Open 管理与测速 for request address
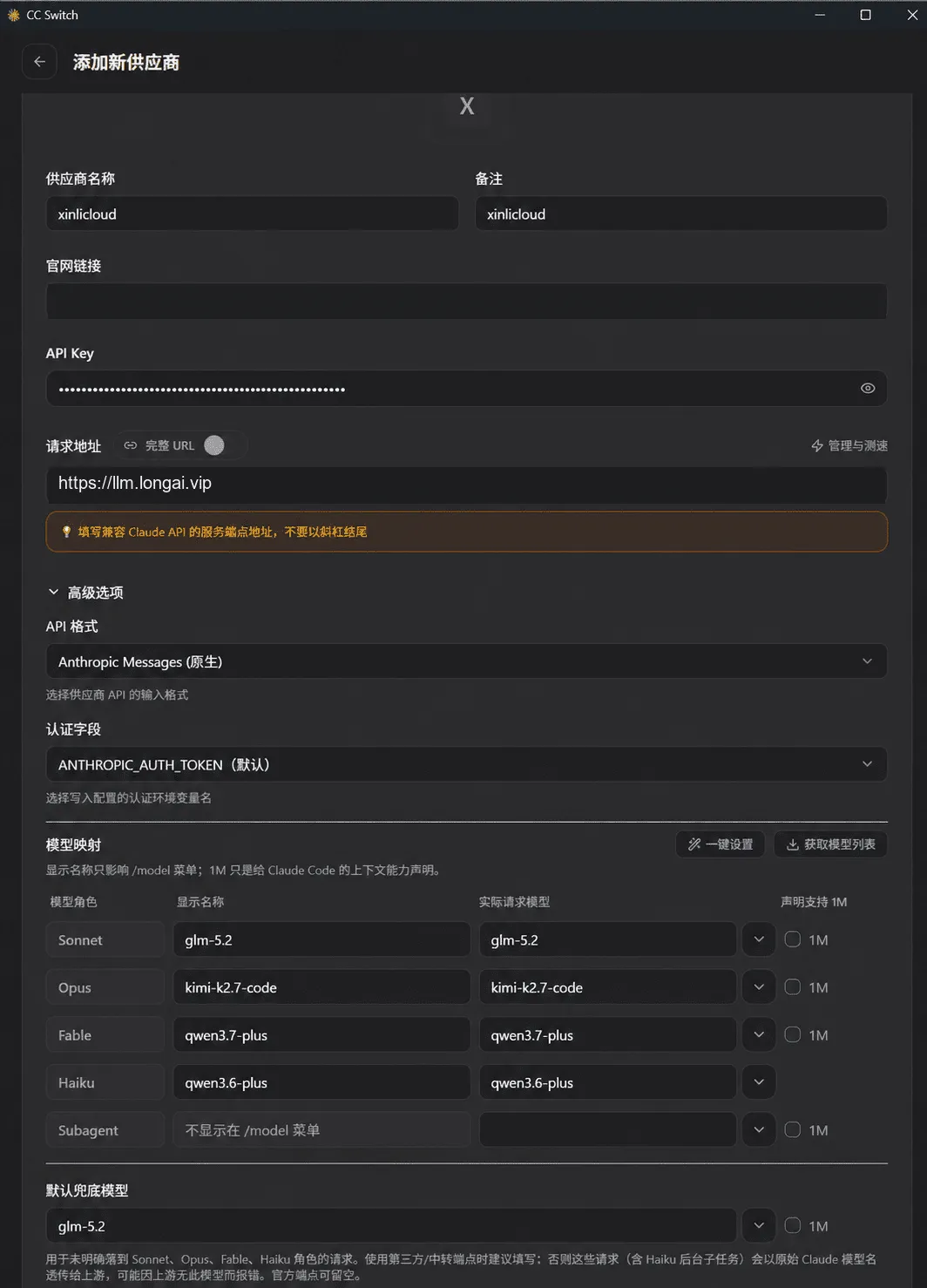This screenshot has height=1288, width=927. click(849, 445)
